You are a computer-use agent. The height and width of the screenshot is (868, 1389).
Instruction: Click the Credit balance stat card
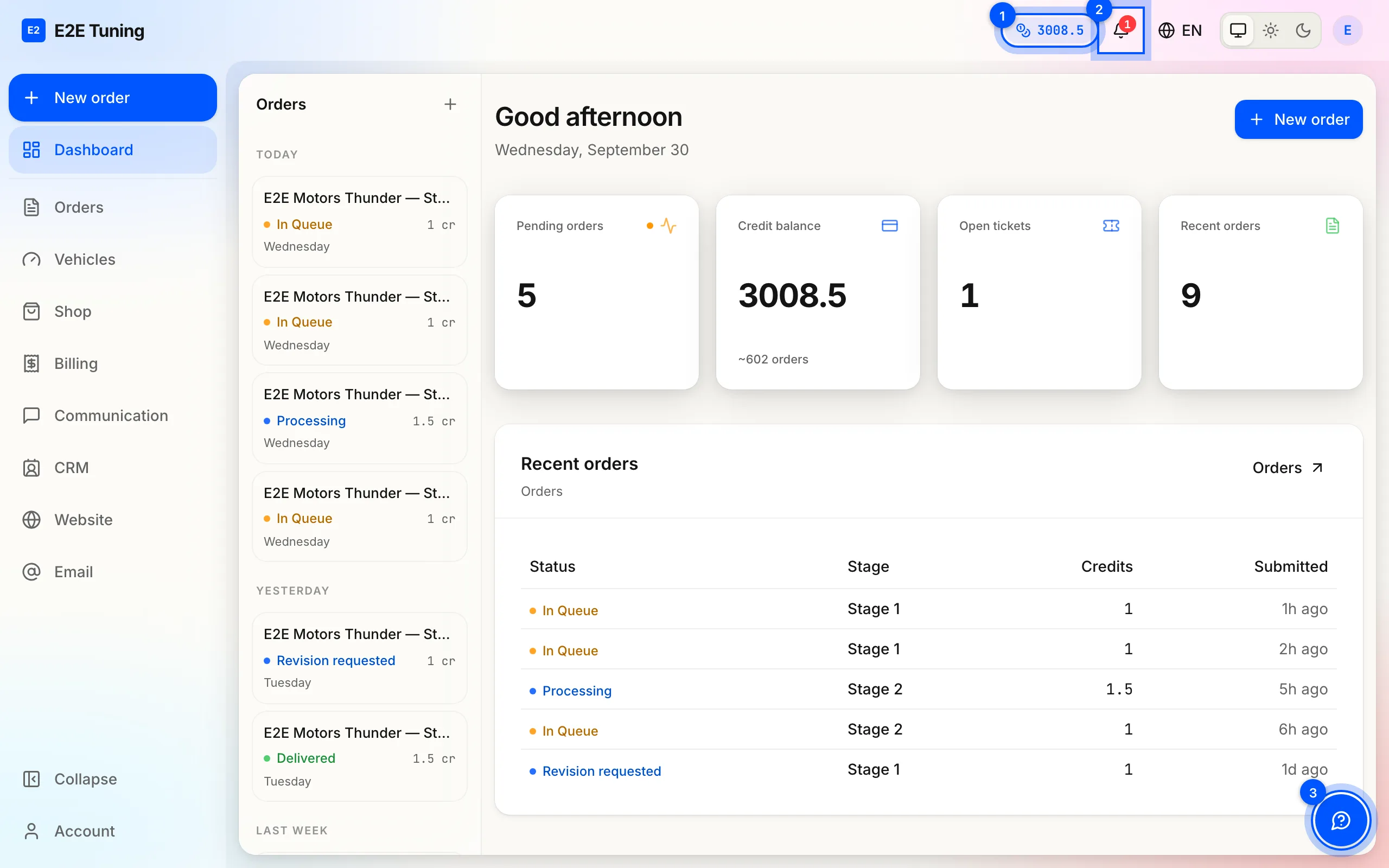(818, 292)
